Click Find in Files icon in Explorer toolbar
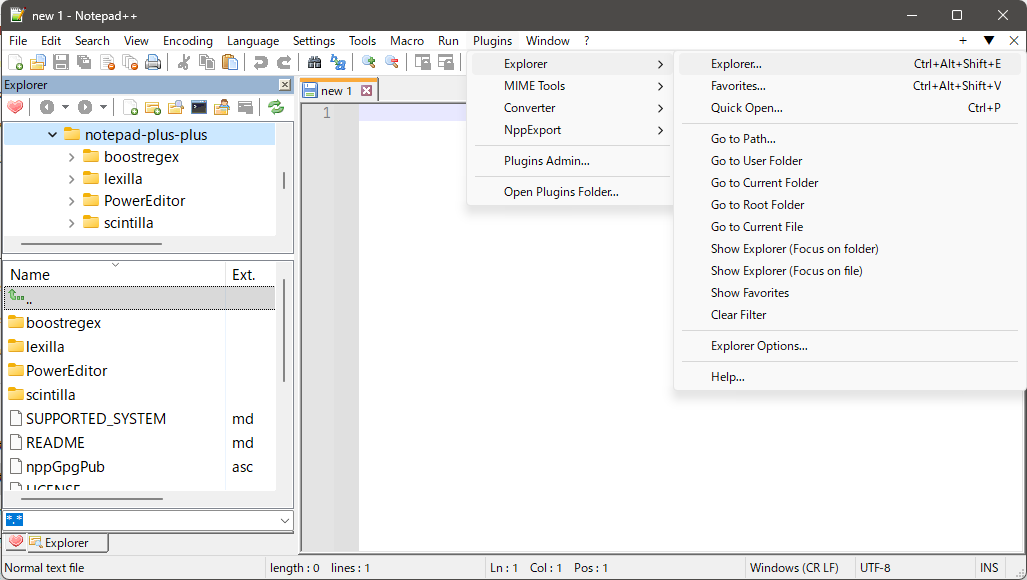 tap(176, 107)
